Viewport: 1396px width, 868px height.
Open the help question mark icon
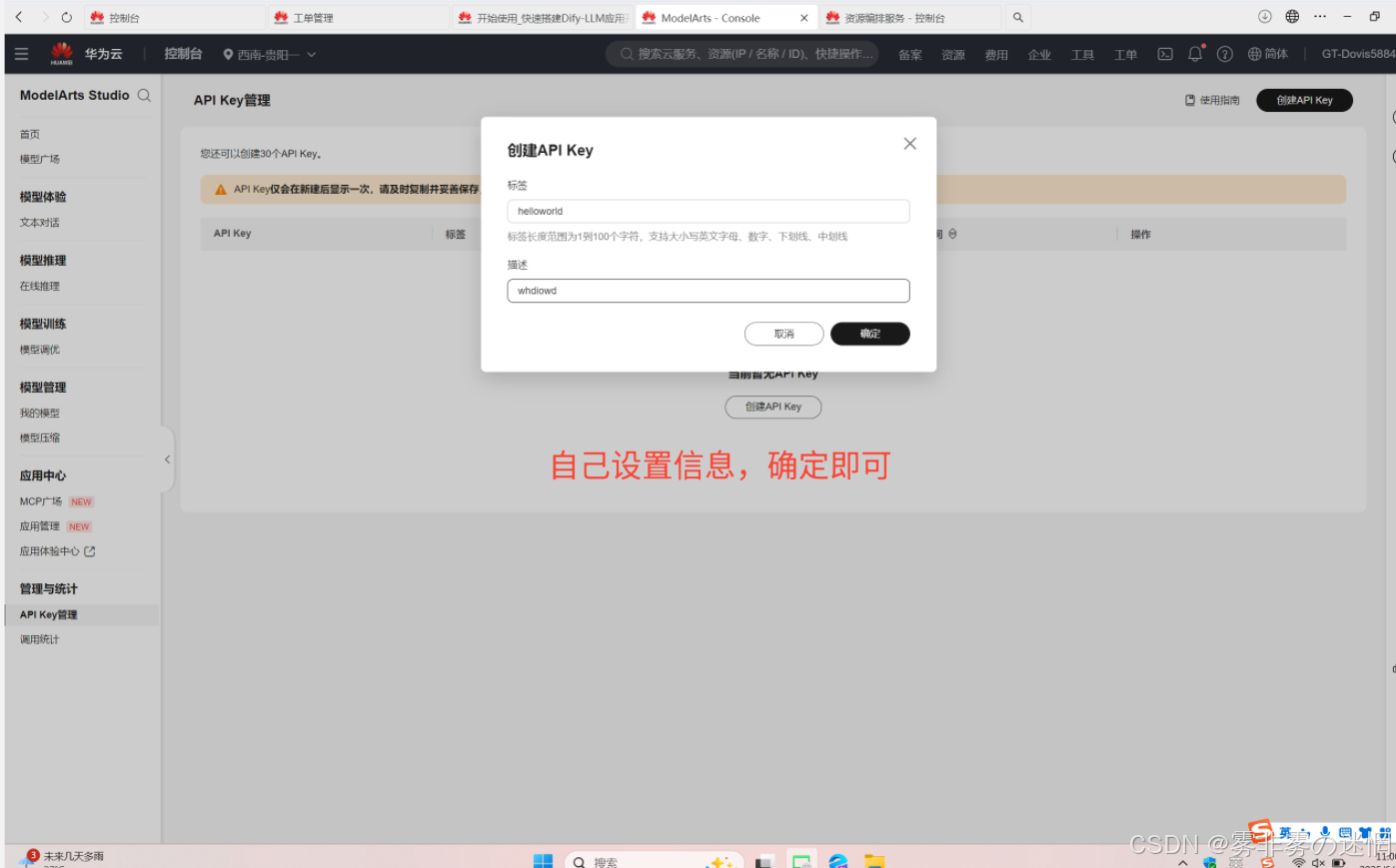point(1225,54)
